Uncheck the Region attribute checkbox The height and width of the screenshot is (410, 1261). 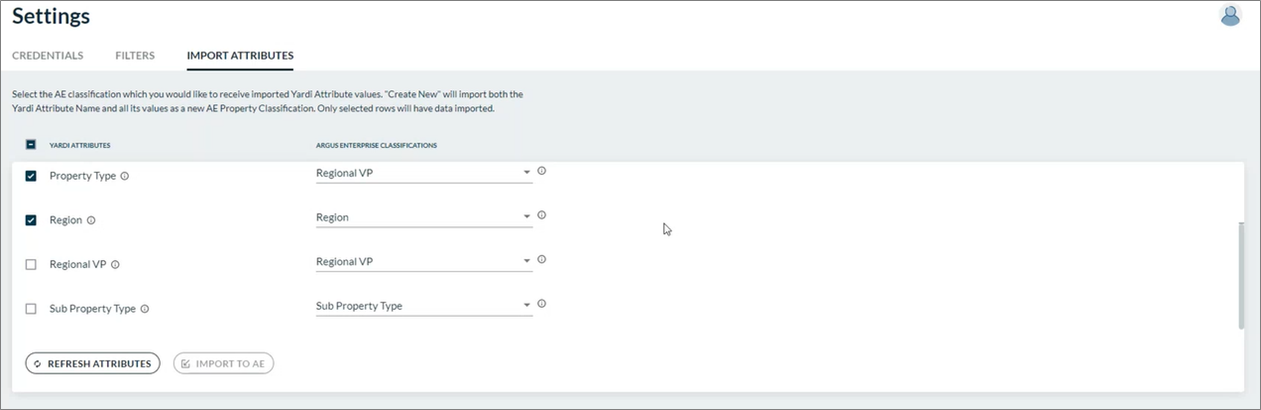pos(31,220)
